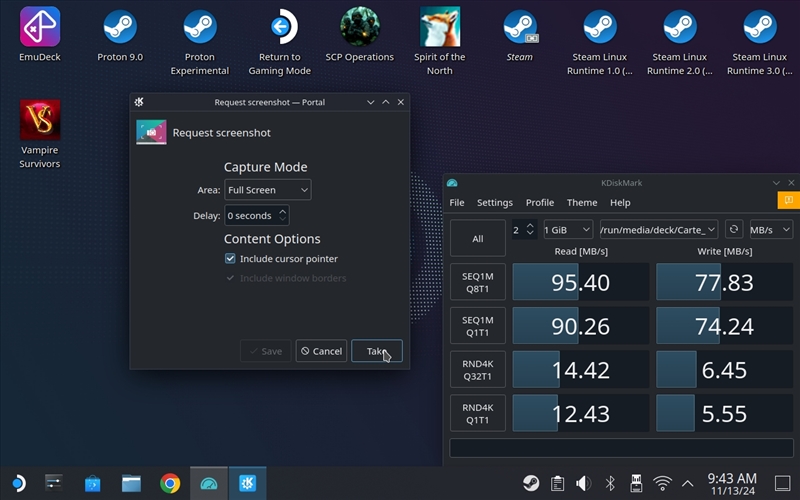The width and height of the screenshot is (800, 500).
Task: Click the Delay seconds spinbox field
Action: (250, 216)
